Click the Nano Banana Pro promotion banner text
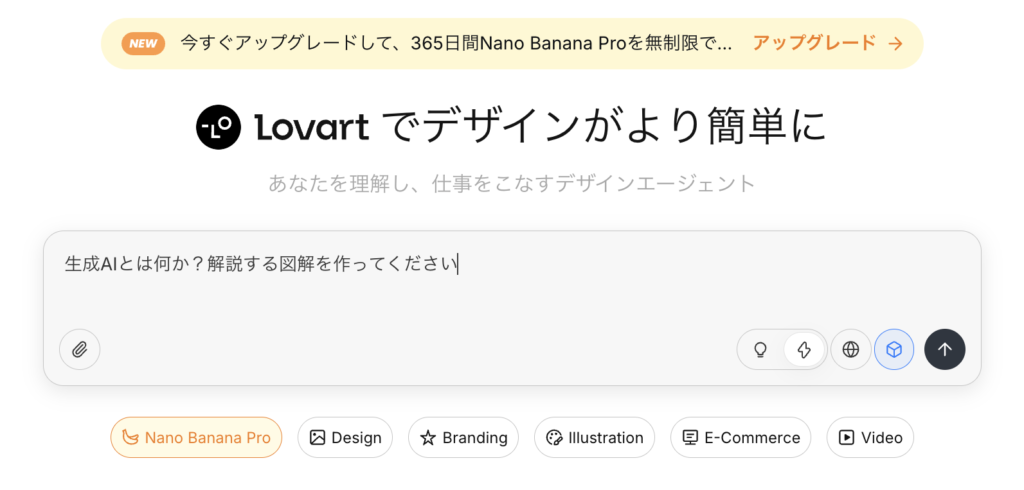The height and width of the screenshot is (490, 1024). click(x=455, y=43)
